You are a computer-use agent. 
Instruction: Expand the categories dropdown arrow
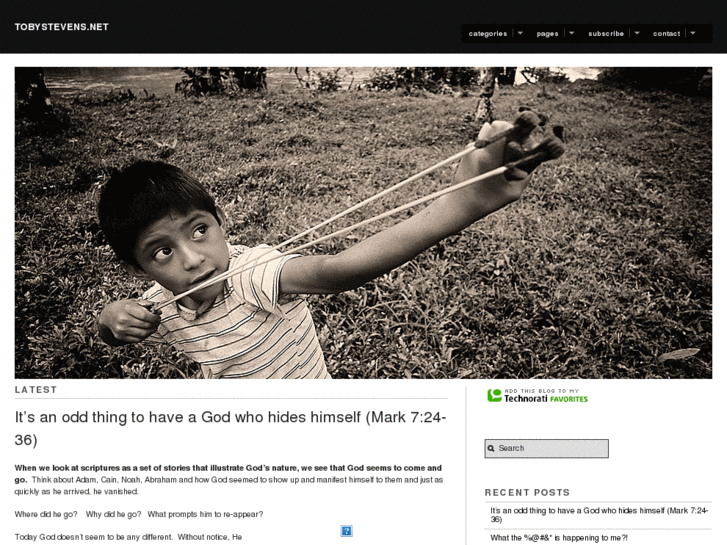520,33
